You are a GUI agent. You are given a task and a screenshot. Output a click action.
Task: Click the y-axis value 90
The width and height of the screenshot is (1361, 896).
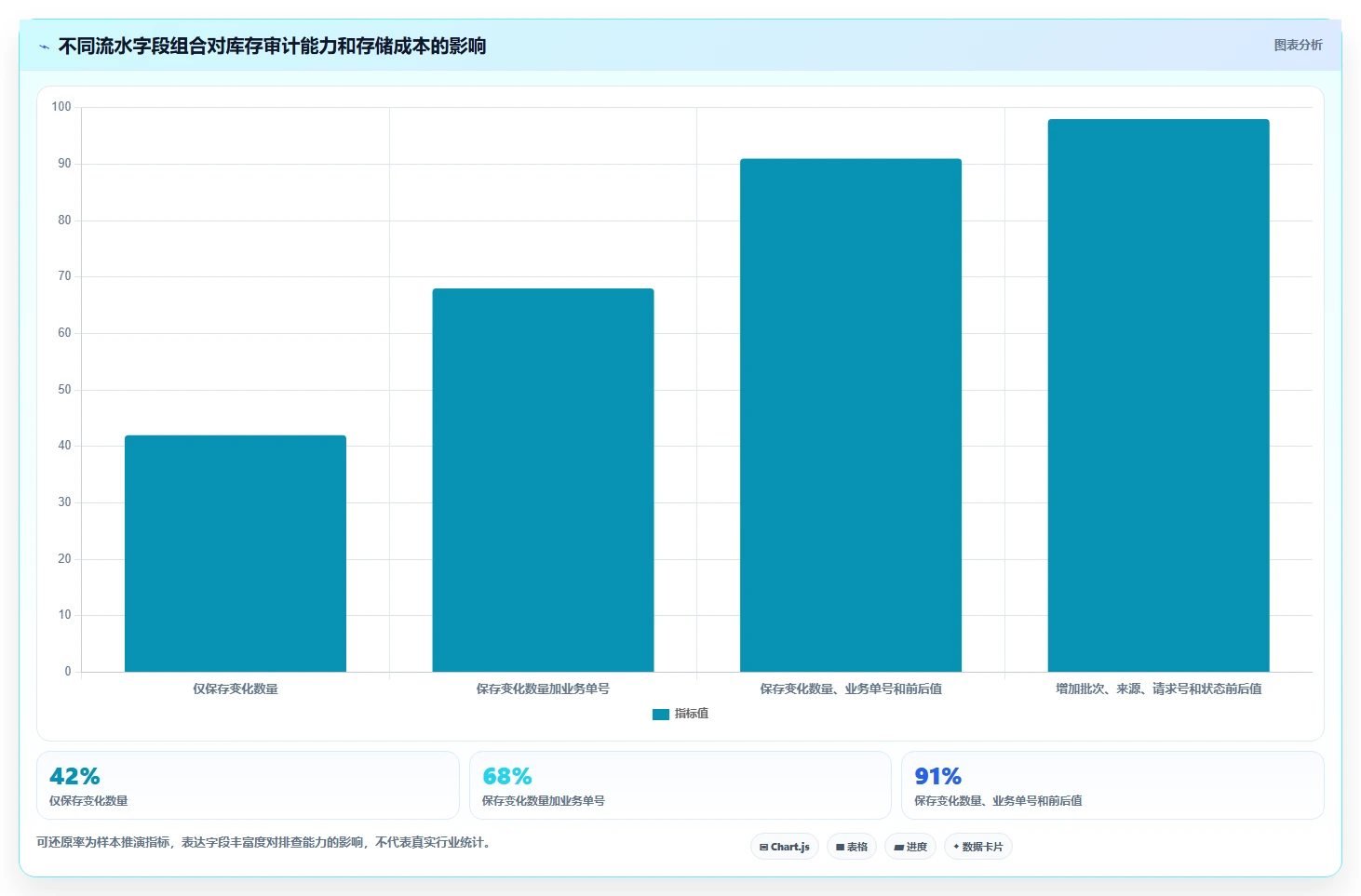[x=64, y=164]
